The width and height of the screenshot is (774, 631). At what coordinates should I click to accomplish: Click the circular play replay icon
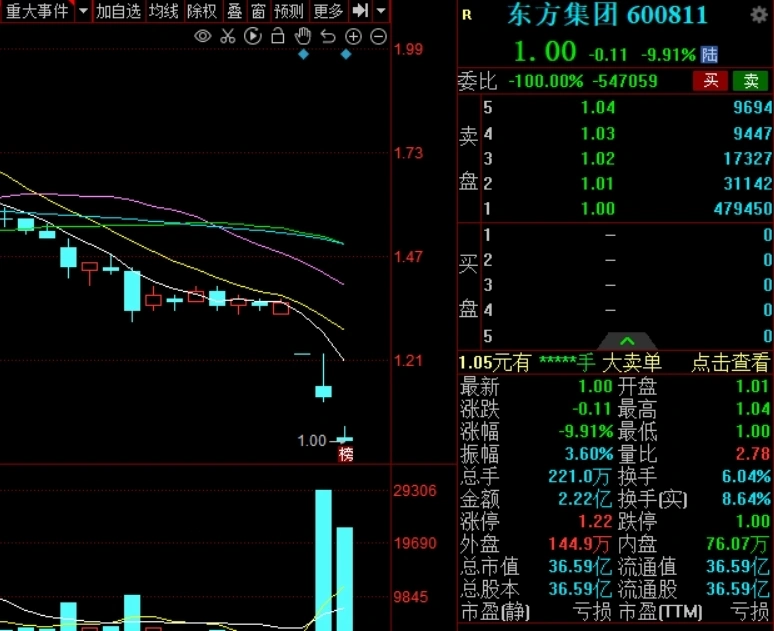pos(253,36)
